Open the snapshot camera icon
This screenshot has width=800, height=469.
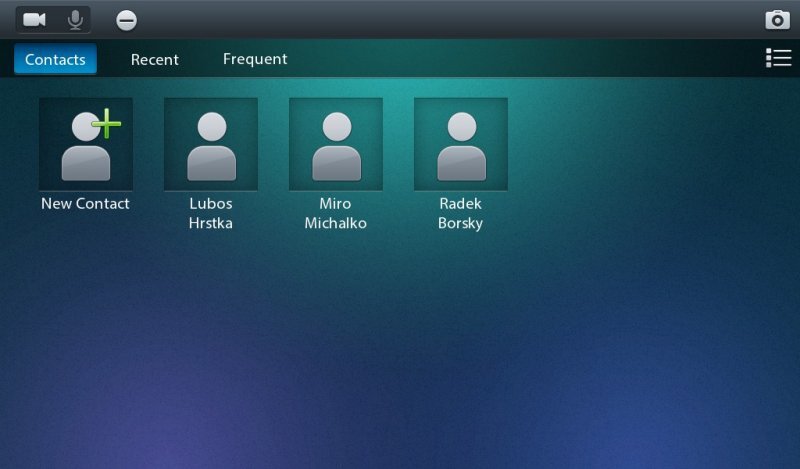(777, 20)
